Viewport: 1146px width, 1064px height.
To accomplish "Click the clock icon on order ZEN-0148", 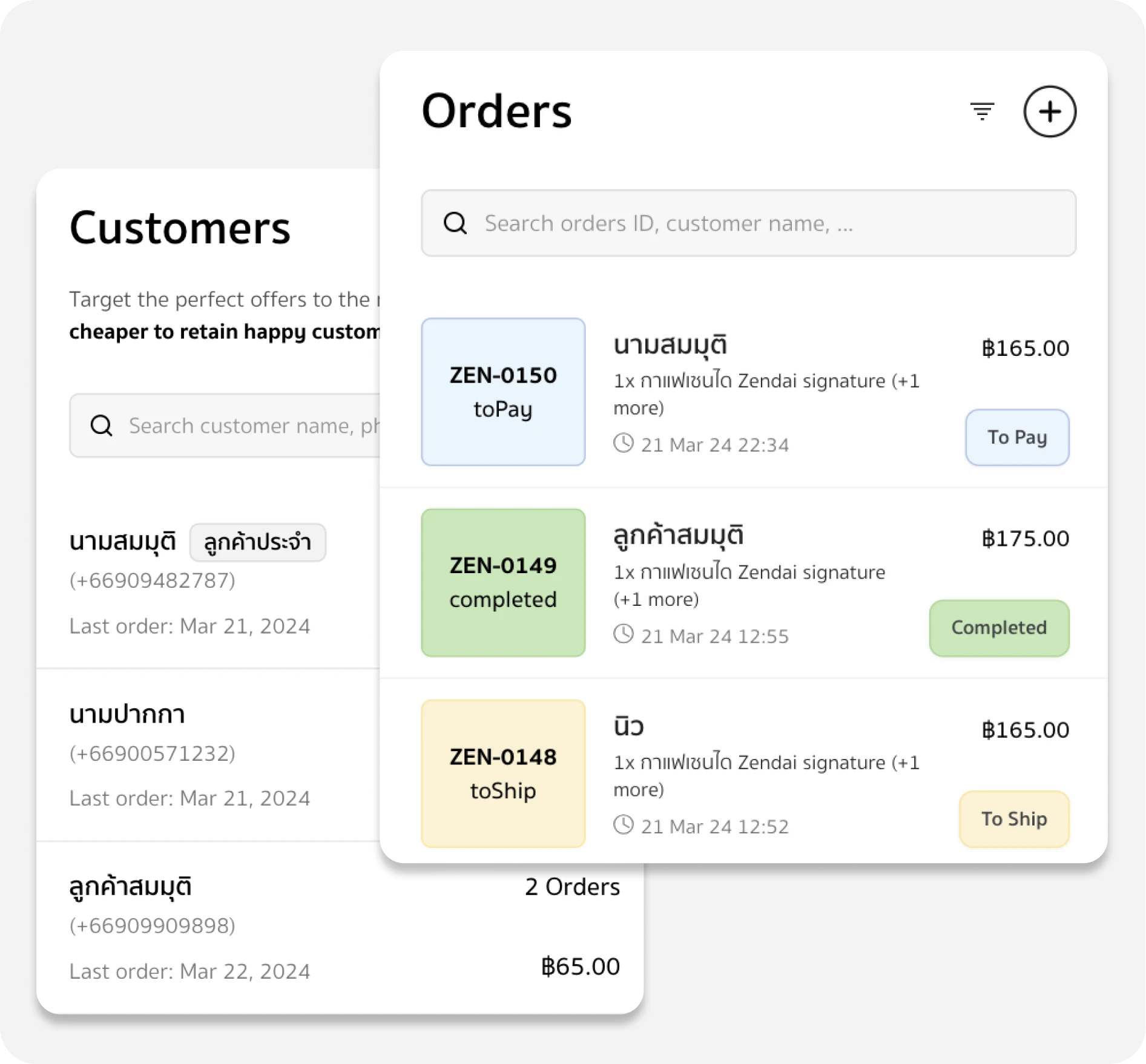I will (624, 826).
